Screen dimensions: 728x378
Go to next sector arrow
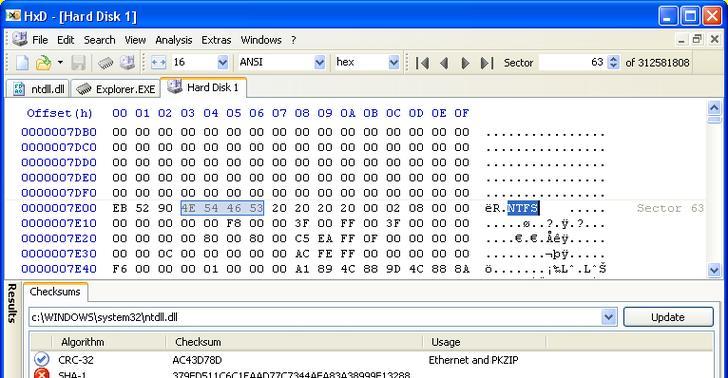(x=465, y=63)
